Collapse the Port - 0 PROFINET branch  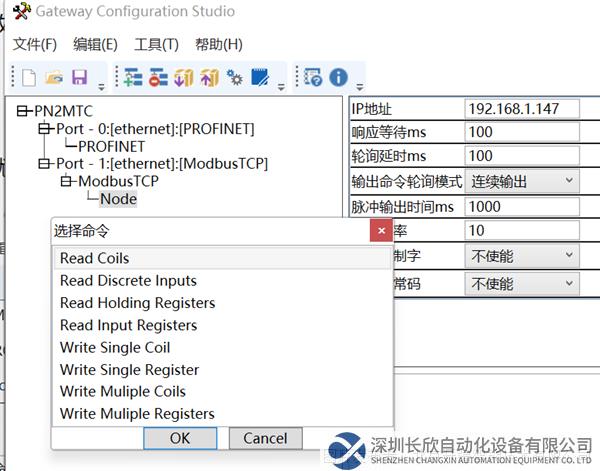[x=45, y=129]
